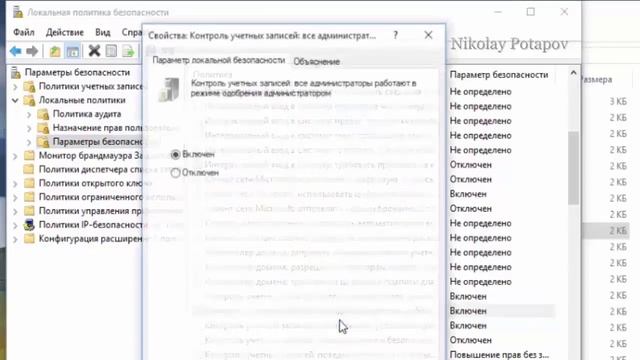Viewport: 640px width, 360px height.
Task: Open the Справка menu
Action: (132, 32)
